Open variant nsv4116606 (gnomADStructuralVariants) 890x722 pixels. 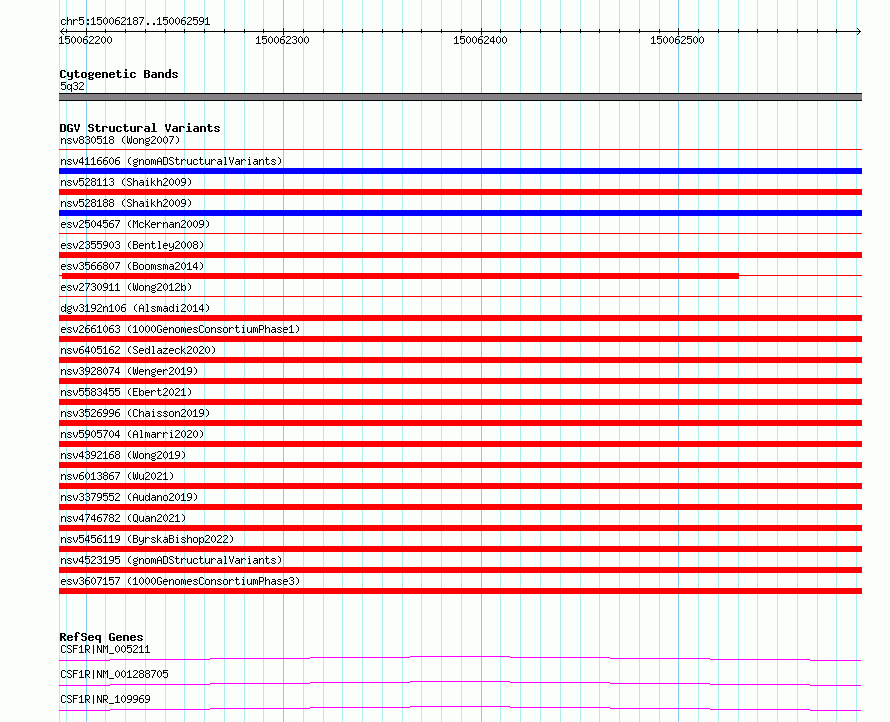pos(171,161)
